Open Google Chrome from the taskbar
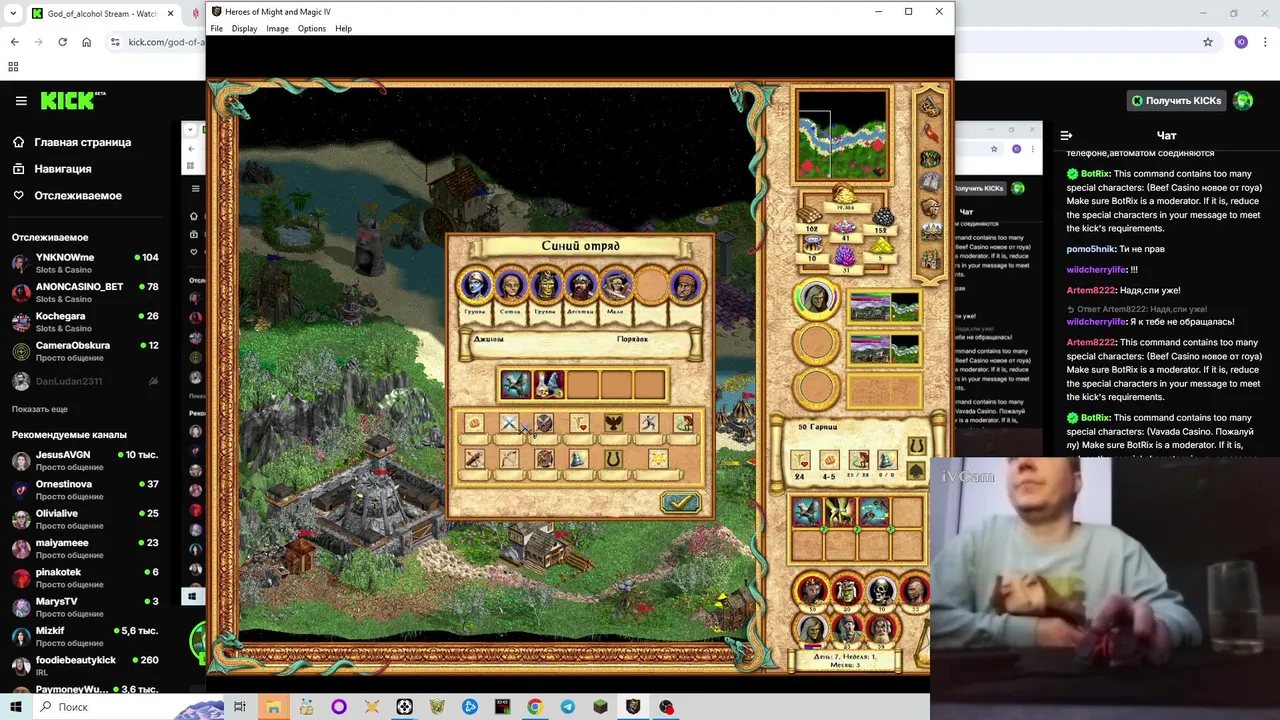Screen dimensions: 1280x720 pyautogui.click(x=535, y=707)
